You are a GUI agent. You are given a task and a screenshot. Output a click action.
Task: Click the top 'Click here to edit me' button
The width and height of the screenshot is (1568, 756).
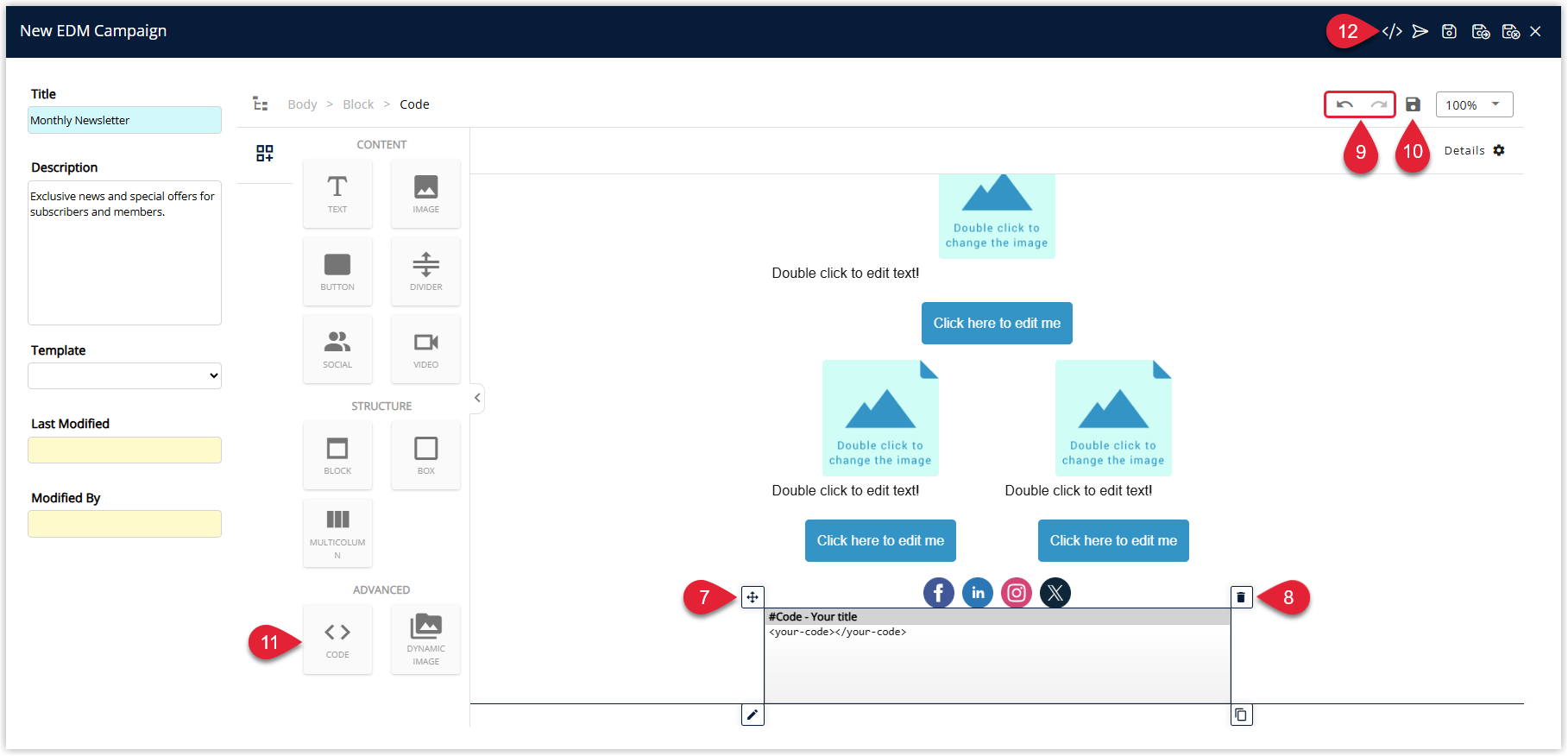997,323
